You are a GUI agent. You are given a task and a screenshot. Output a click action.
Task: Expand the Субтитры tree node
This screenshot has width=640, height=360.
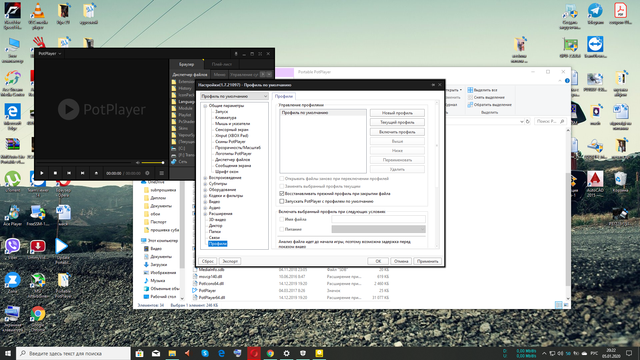205,184
